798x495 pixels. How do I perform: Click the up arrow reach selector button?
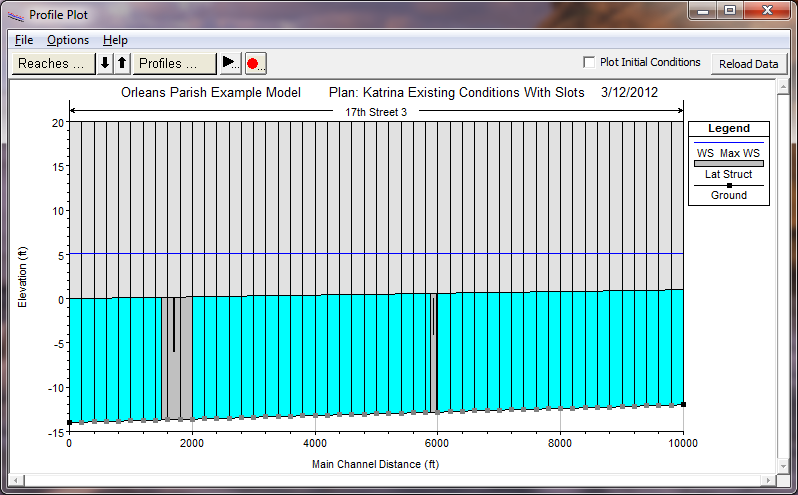click(x=122, y=63)
